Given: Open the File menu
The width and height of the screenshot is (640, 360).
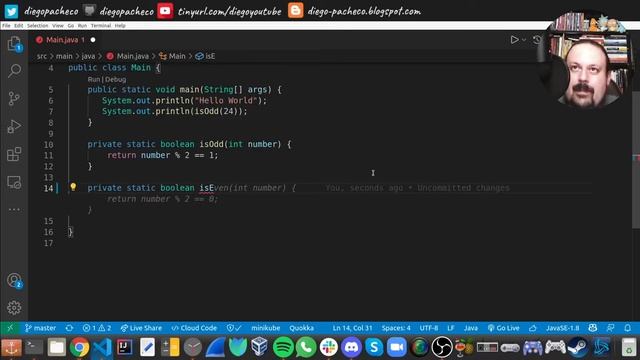Looking at the screenshot, I should tap(6, 25).
